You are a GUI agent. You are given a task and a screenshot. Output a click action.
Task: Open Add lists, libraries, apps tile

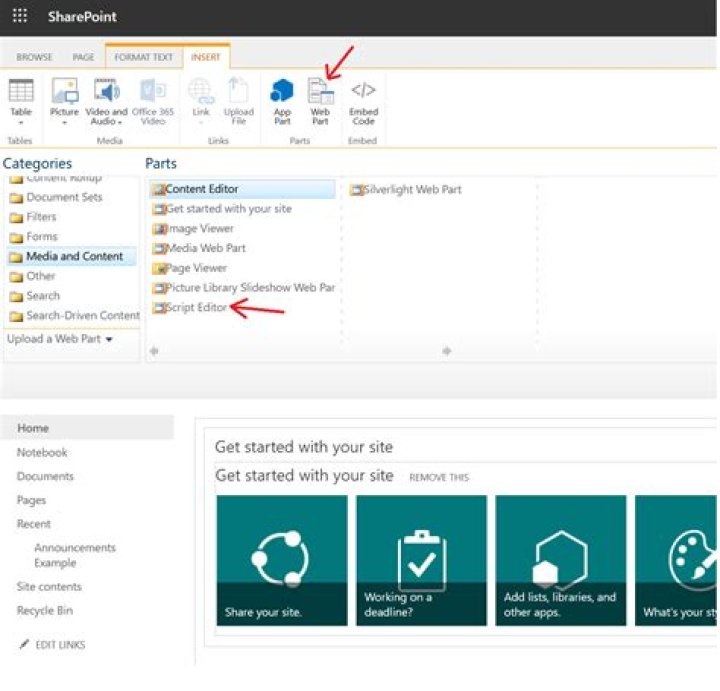coord(561,561)
